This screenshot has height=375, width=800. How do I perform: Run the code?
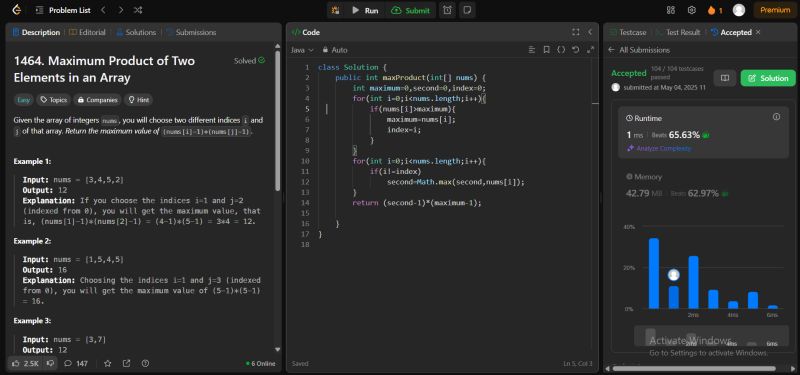click(x=365, y=10)
